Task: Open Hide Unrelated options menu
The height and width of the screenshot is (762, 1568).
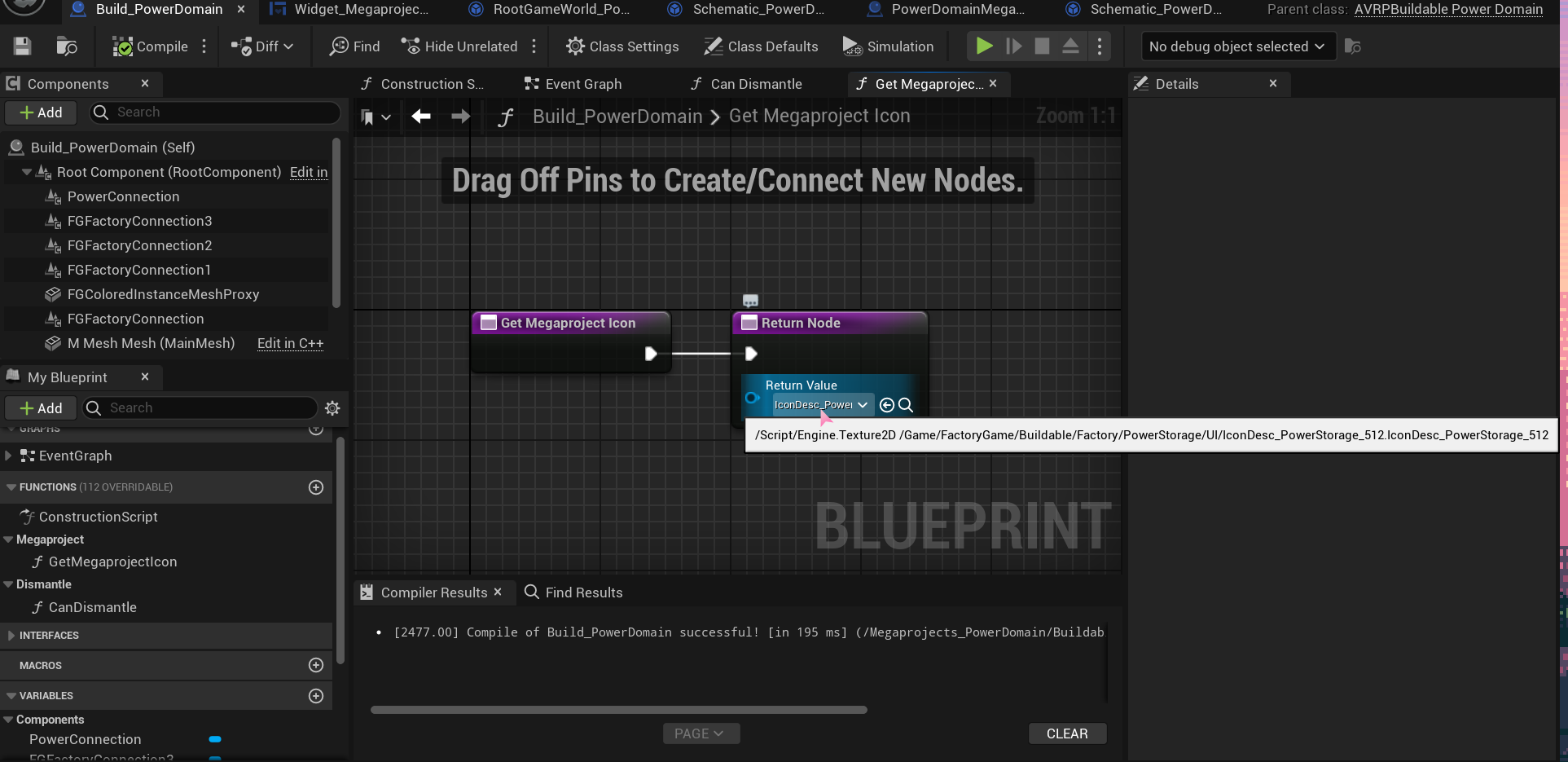Action: tap(534, 46)
